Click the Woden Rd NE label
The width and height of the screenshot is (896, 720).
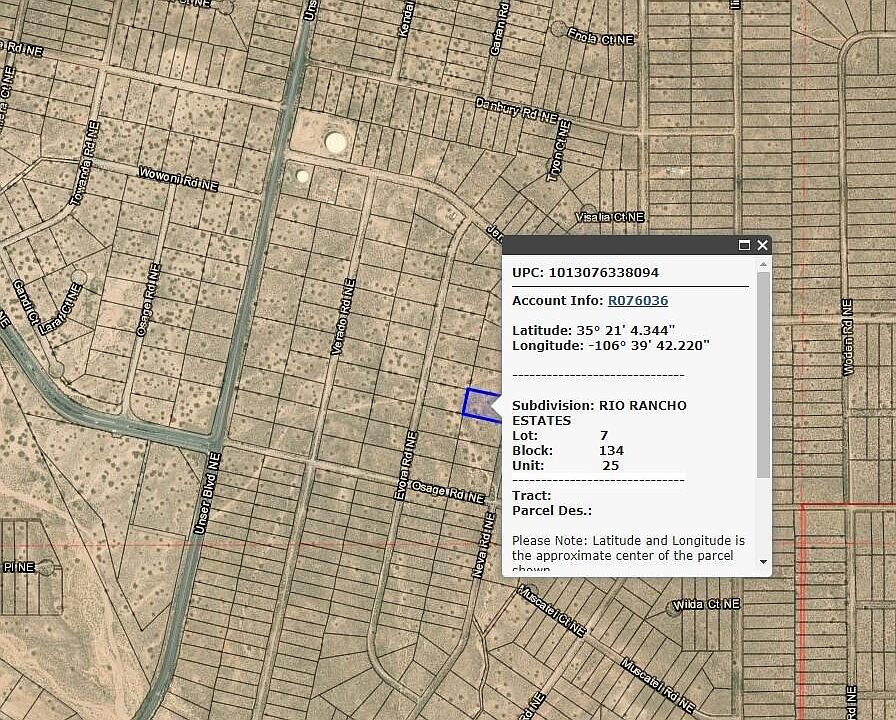(x=848, y=338)
